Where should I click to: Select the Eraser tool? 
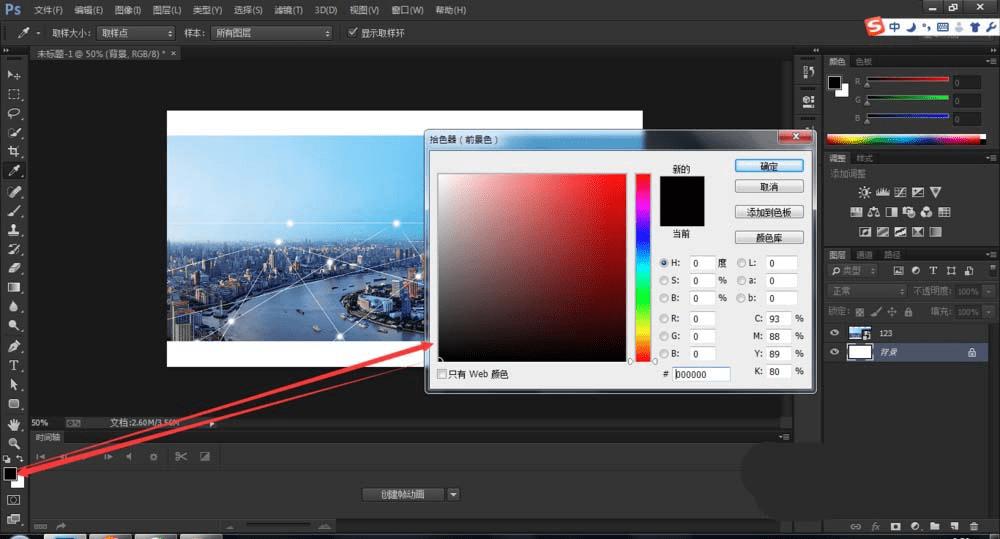[13, 268]
